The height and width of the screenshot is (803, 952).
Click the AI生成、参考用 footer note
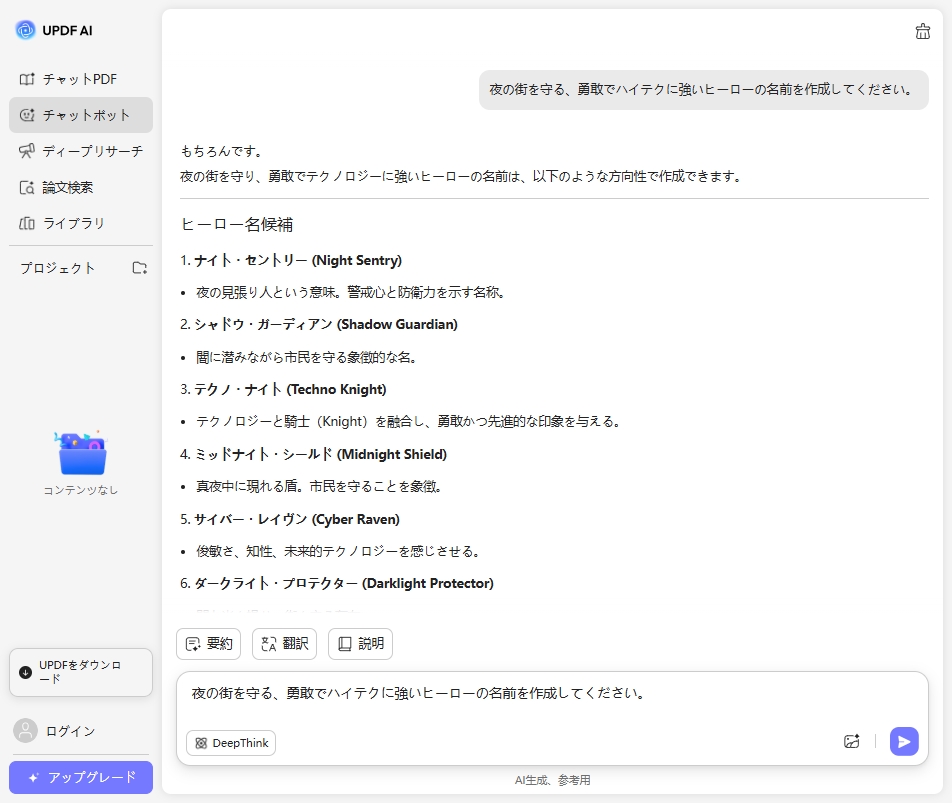point(552,781)
